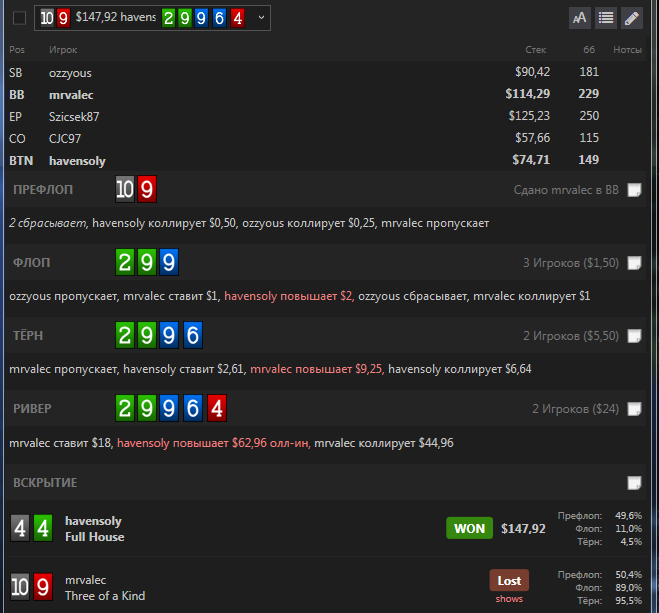
Task: Expand the hand selector dropdown arrow
Action: [261, 18]
